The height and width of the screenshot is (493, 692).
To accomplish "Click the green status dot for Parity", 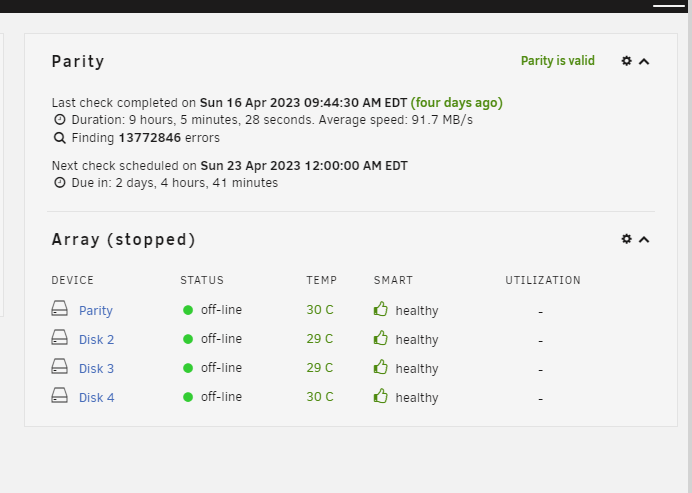I will [188, 310].
